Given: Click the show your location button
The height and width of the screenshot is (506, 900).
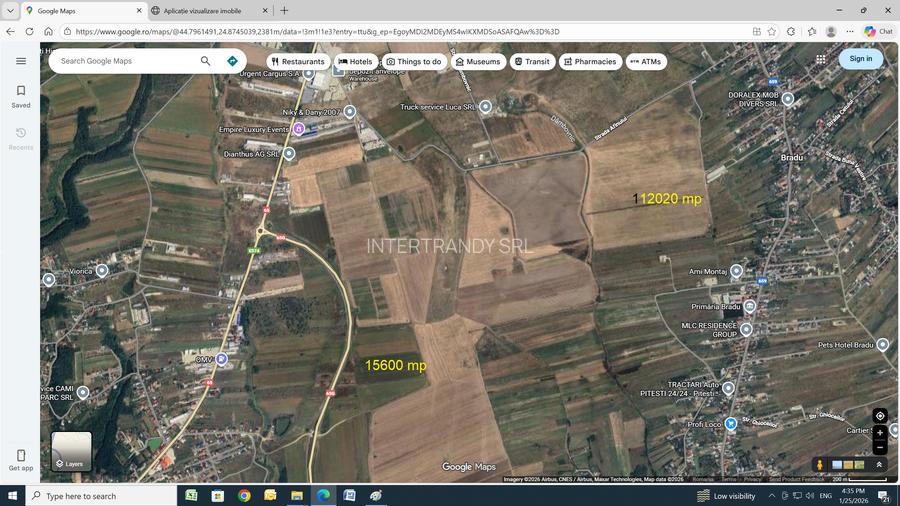Looking at the screenshot, I should [880, 416].
